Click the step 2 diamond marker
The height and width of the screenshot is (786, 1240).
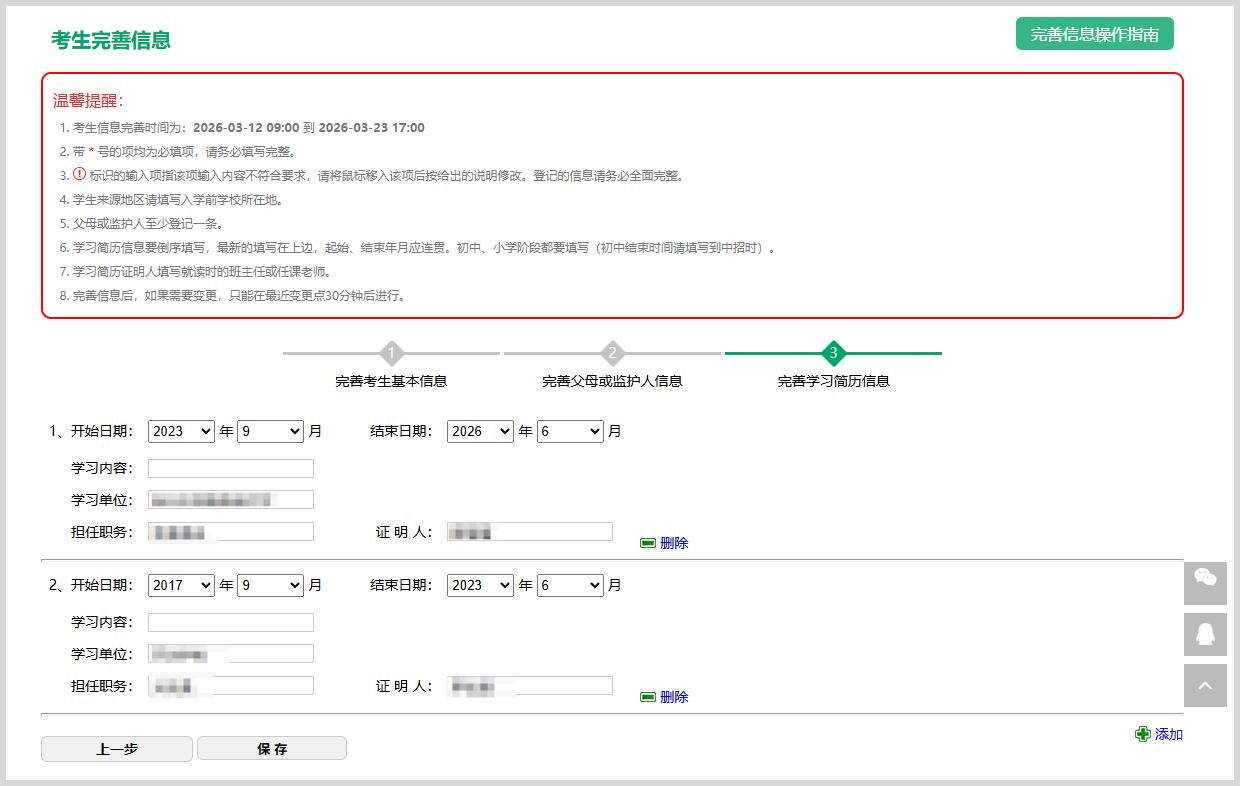[612, 353]
